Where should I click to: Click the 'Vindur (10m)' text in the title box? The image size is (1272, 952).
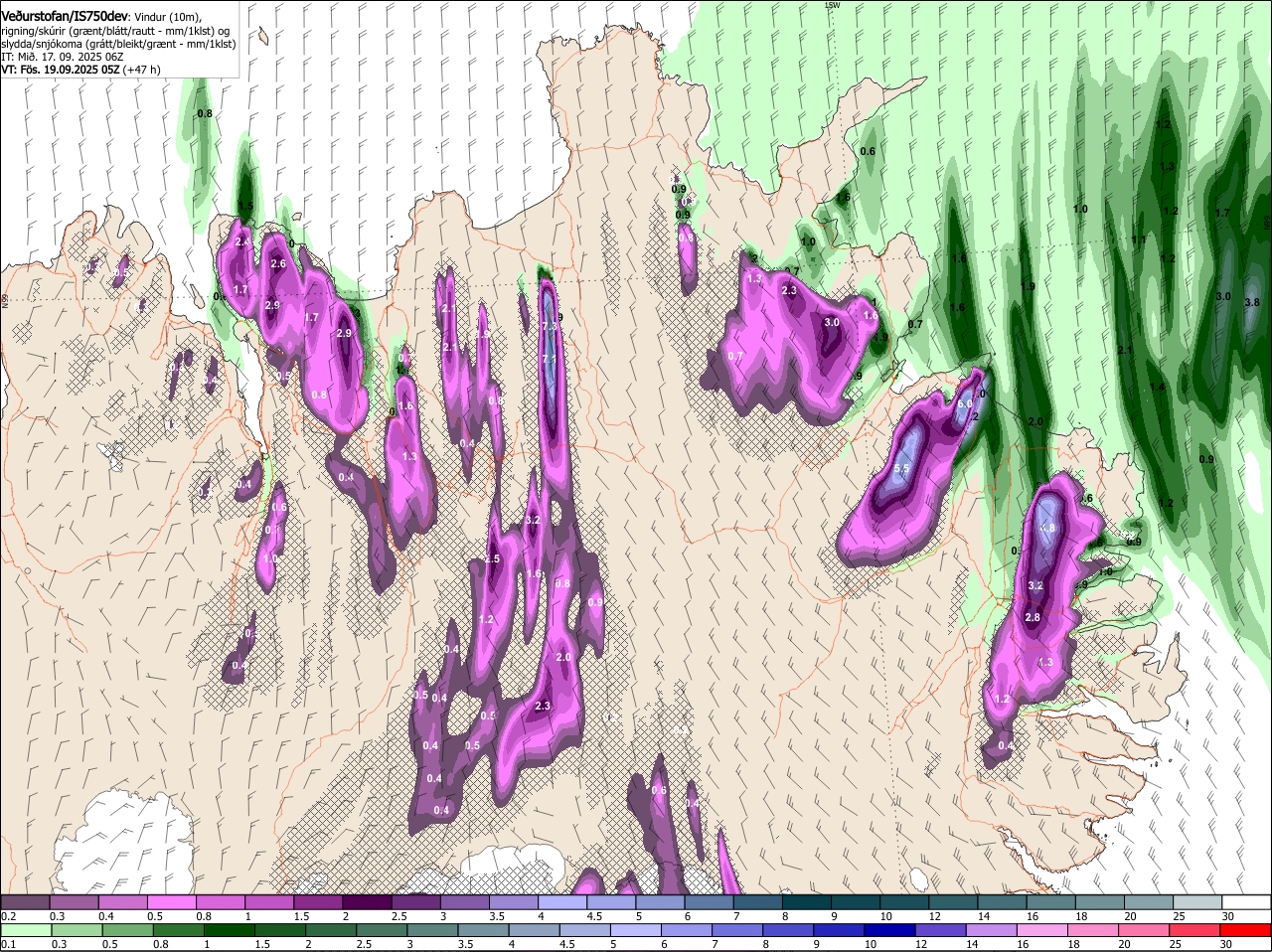[x=168, y=18]
